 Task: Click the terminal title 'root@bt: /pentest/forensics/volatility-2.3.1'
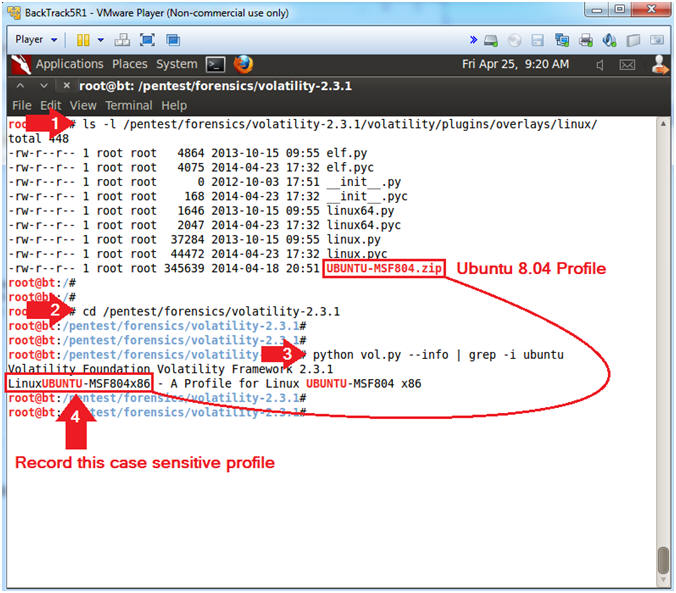click(215, 86)
